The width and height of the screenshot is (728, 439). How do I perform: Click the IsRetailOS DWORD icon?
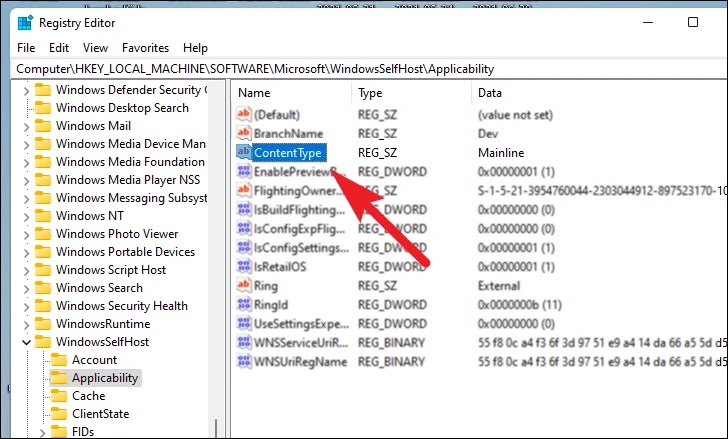[x=244, y=266]
